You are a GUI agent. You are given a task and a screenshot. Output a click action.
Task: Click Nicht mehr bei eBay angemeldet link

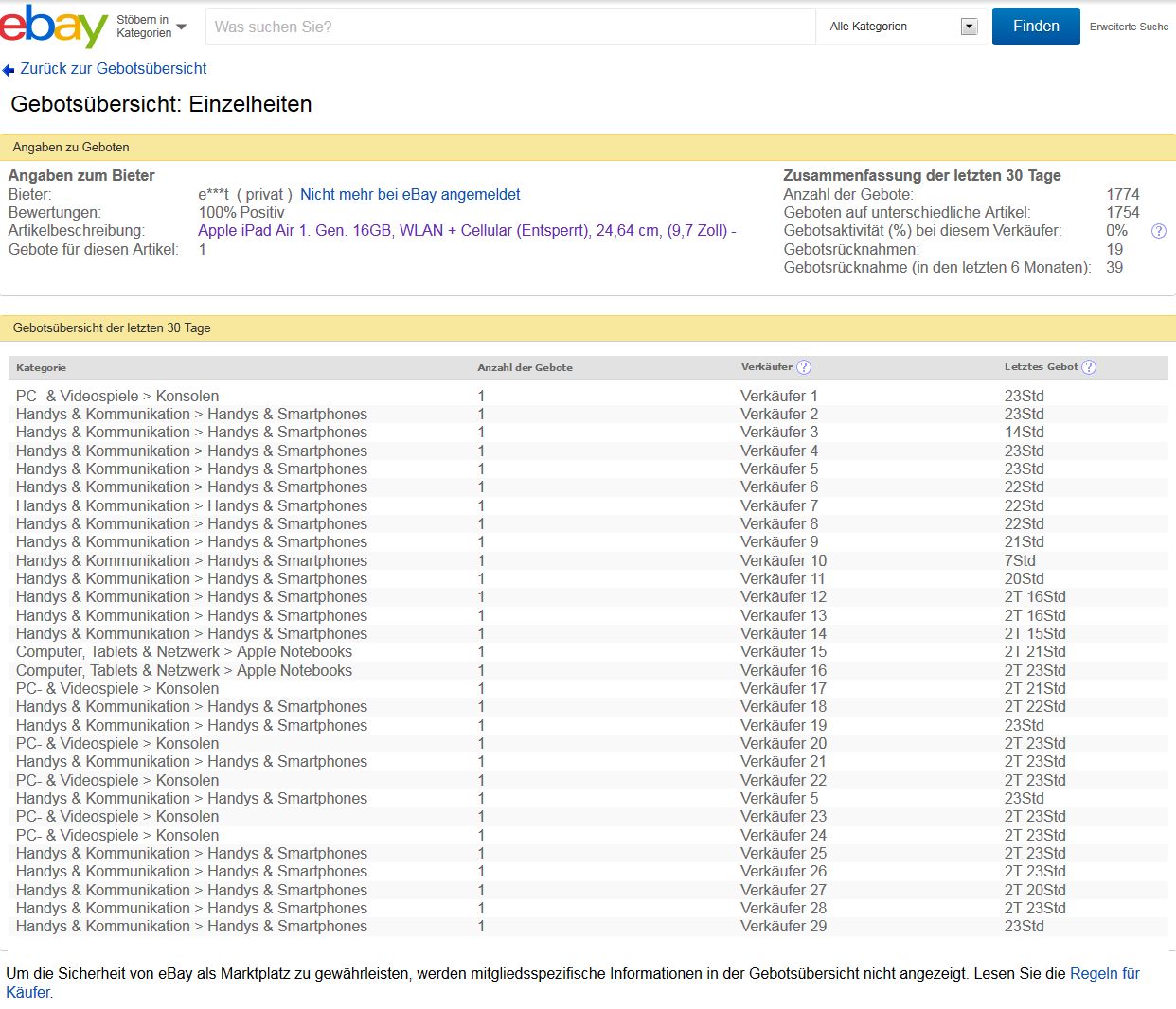click(410, 194)
